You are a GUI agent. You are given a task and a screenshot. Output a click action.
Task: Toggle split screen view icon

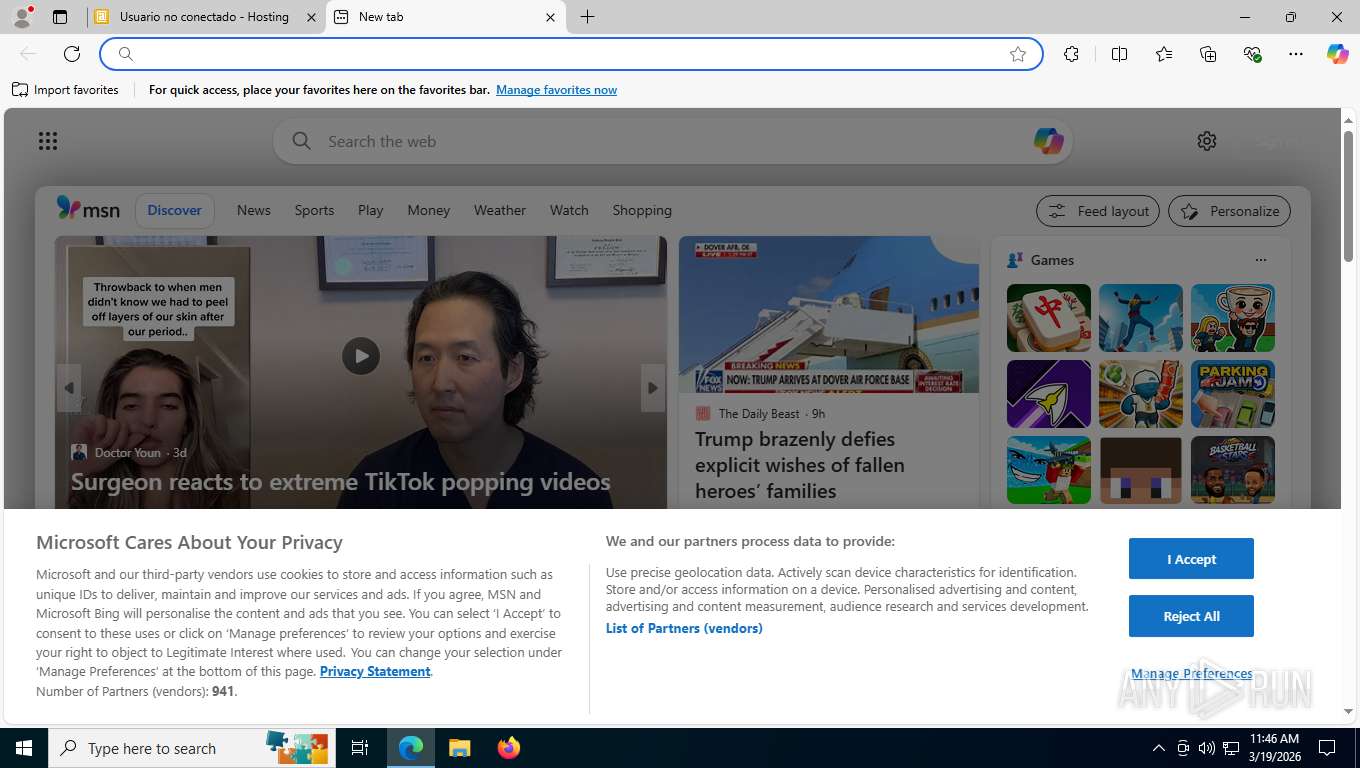(1119, 54)
